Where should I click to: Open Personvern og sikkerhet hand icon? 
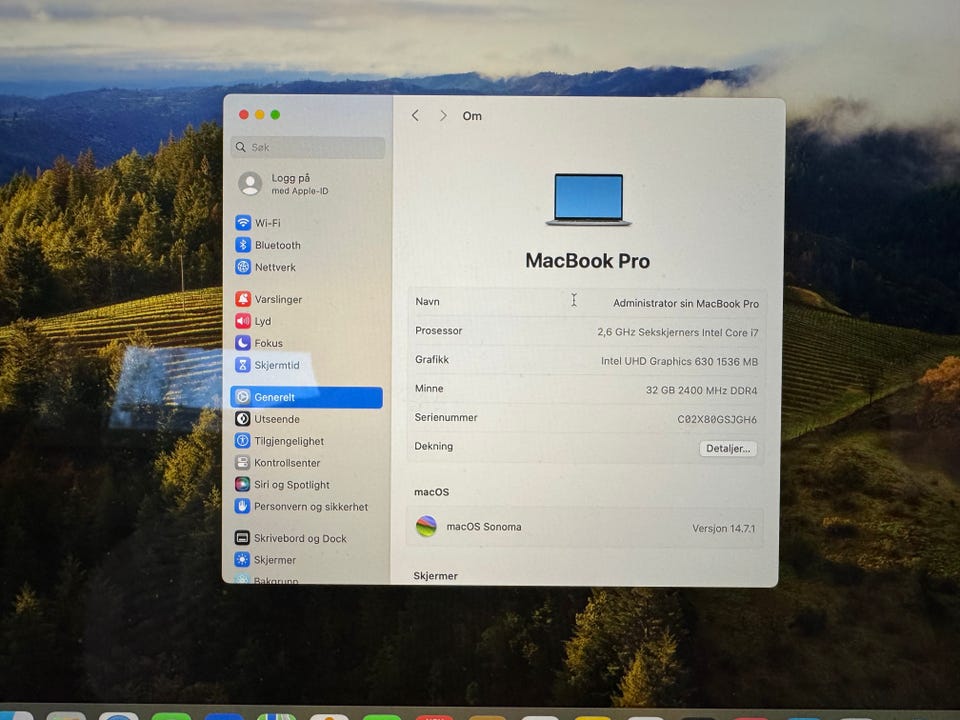[x=242, y=506]
